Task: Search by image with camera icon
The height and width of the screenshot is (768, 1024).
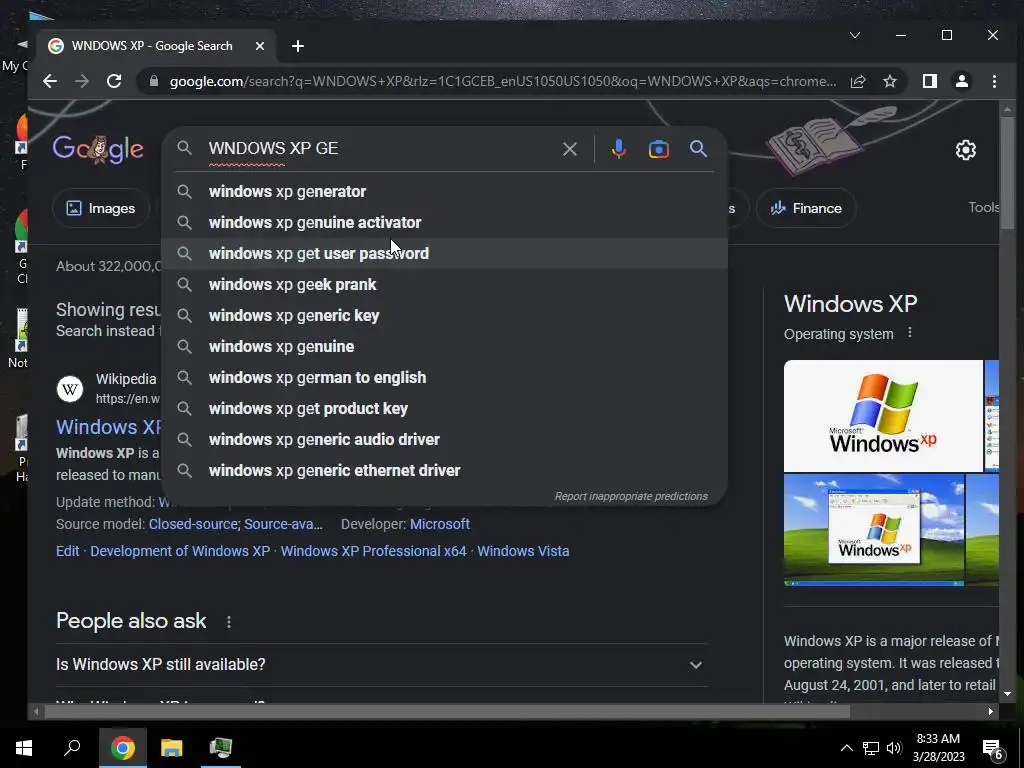Action: point(658,149)
